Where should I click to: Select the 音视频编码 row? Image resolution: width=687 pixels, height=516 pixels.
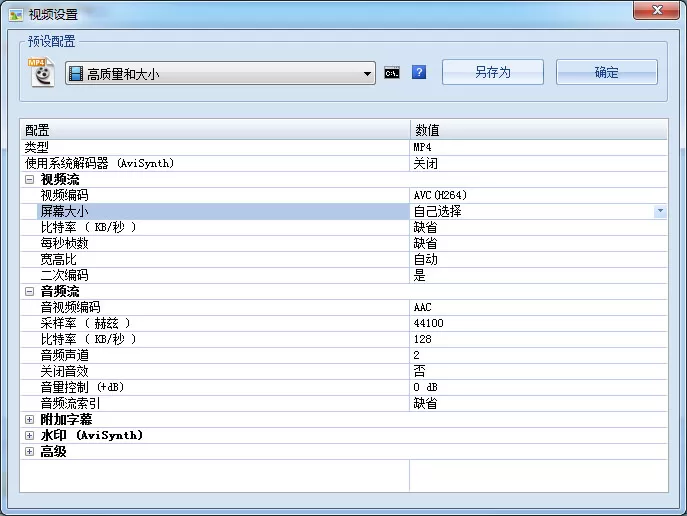pyautogui.click(x=344, y=307)
